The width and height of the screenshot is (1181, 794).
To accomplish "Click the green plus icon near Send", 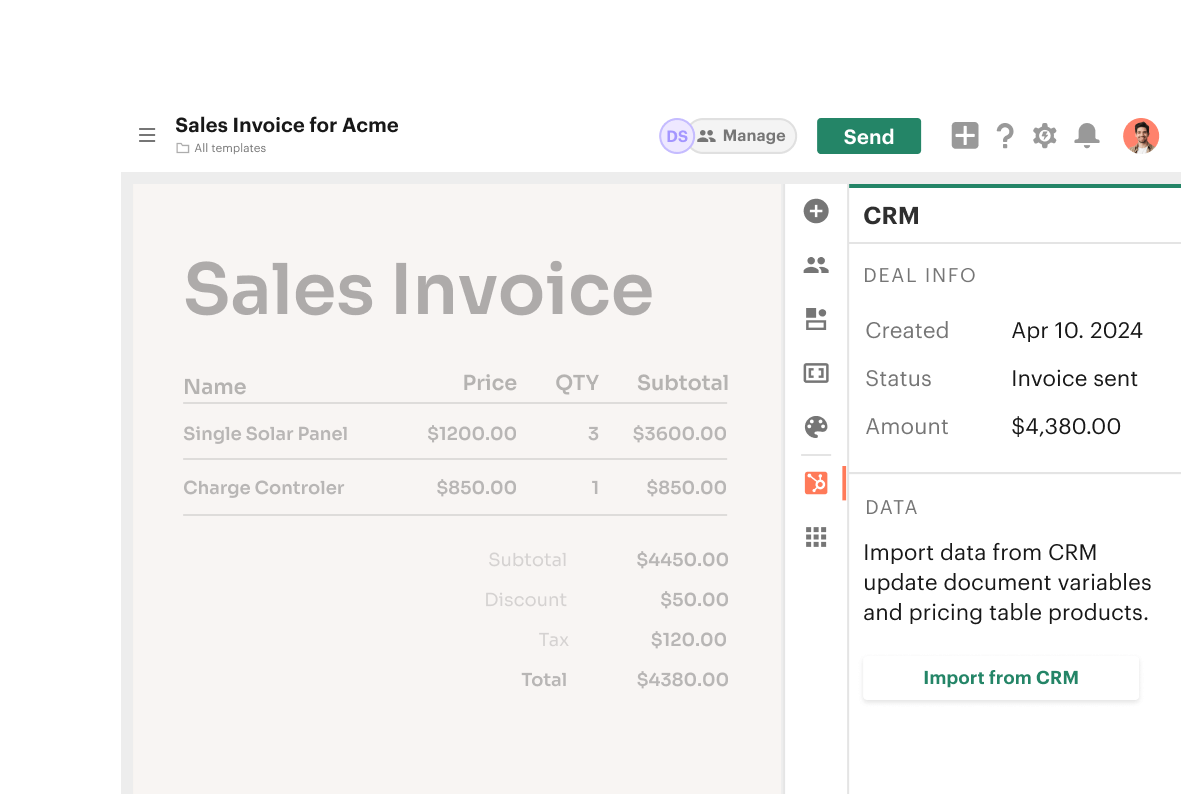I will [964, 135].
